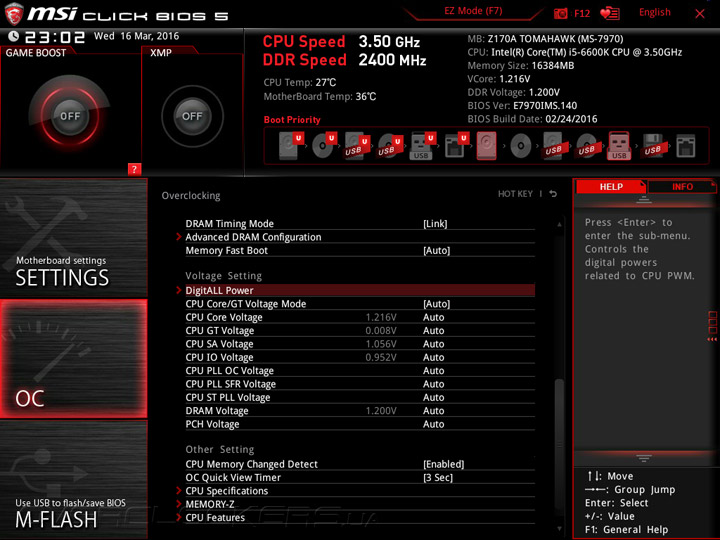The height and width of the screenshot is (540, 720).
Task: Select PCH Voltage Auto field
Action: click(x=433, y=424)
